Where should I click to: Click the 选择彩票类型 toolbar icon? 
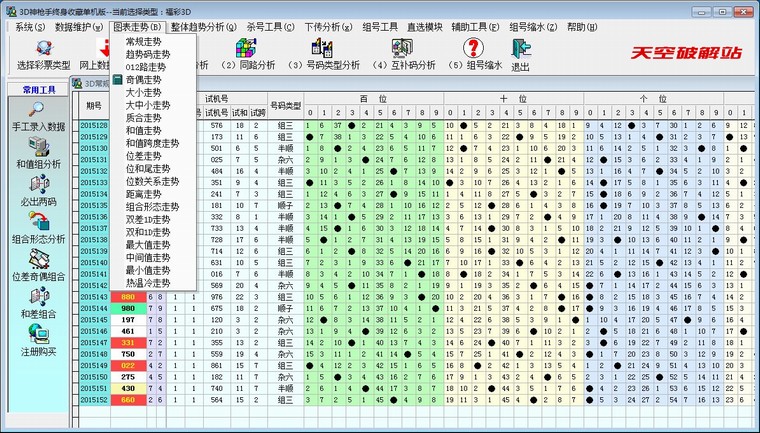(43, 53)
